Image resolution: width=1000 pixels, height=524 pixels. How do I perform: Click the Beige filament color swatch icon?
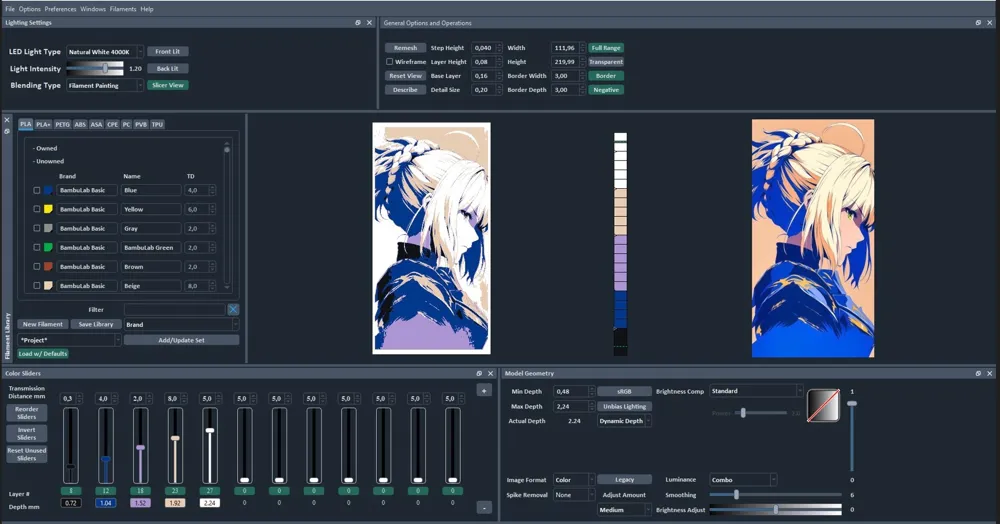48,286
